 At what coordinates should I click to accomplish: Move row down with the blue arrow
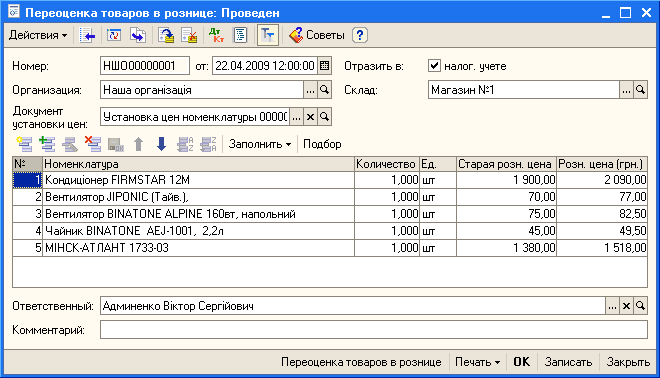pos(161,144)
